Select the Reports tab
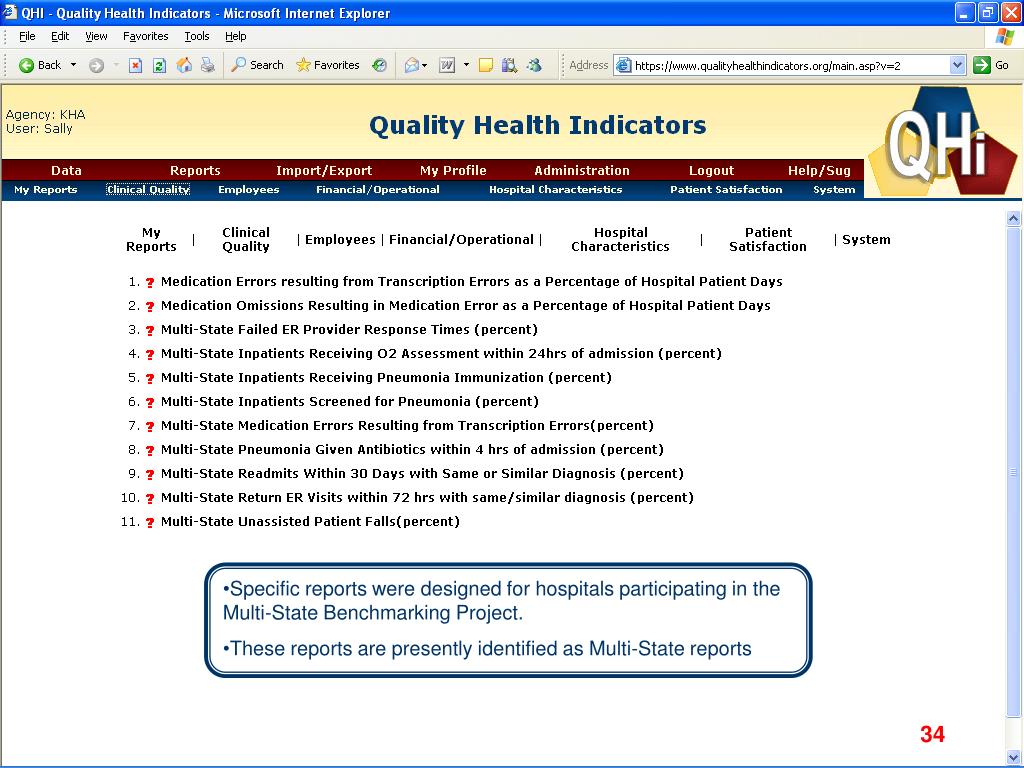Screen dimensions: 1024x768 [x=195, y=170]
